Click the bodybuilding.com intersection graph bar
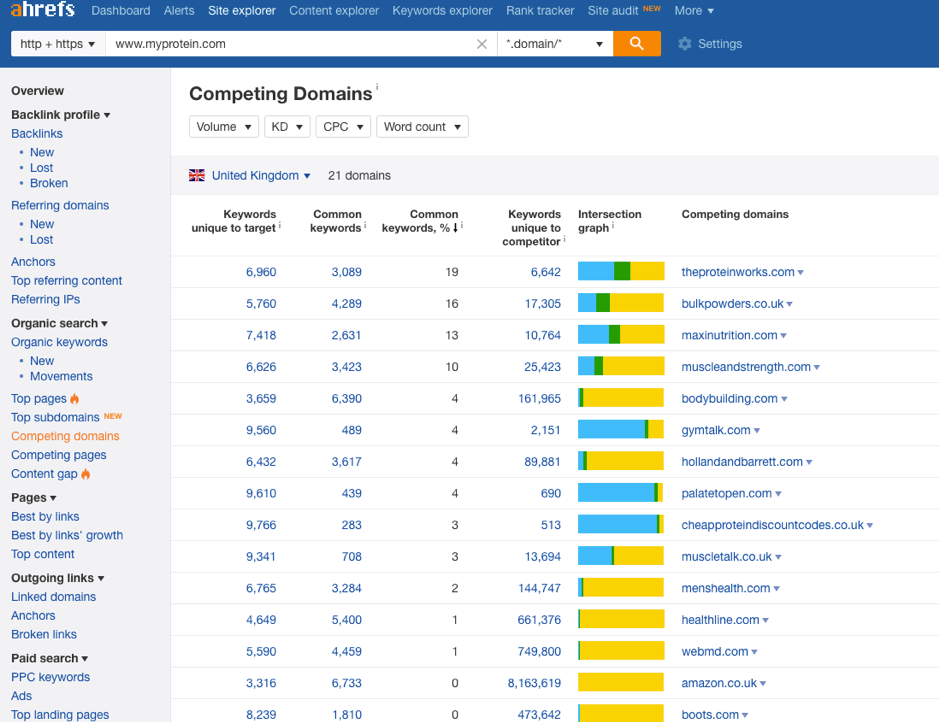Image resolution: width=939 pixels, height=722 pixels. tap(621, 398)
